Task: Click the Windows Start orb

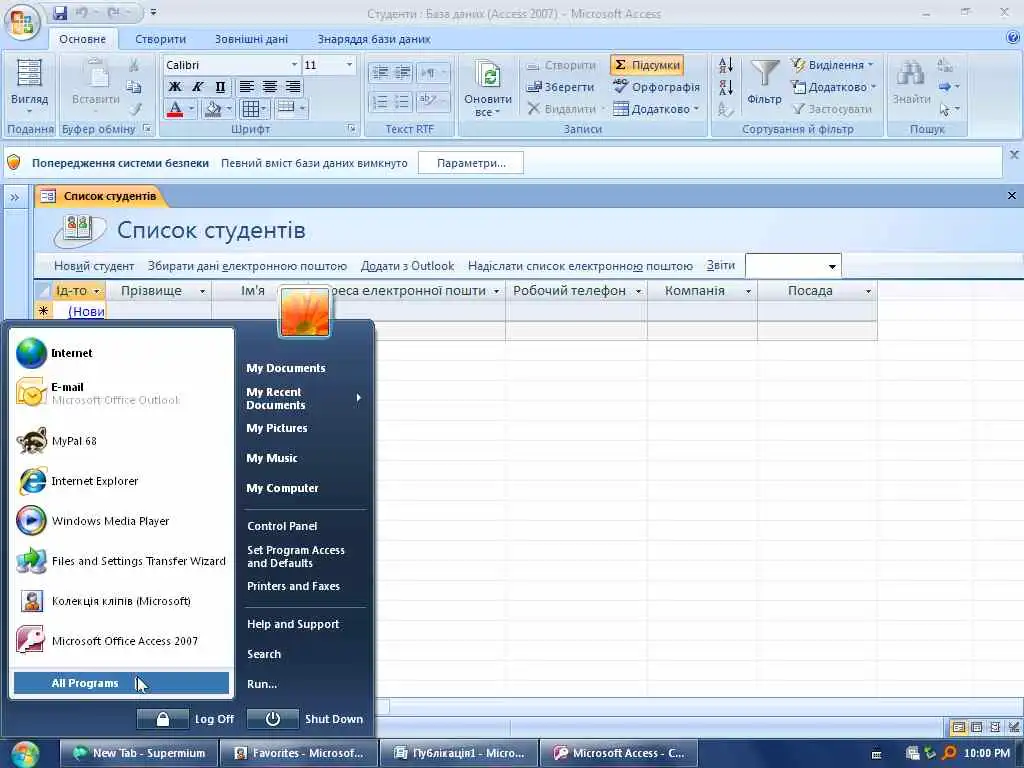Action: [24, 753]
